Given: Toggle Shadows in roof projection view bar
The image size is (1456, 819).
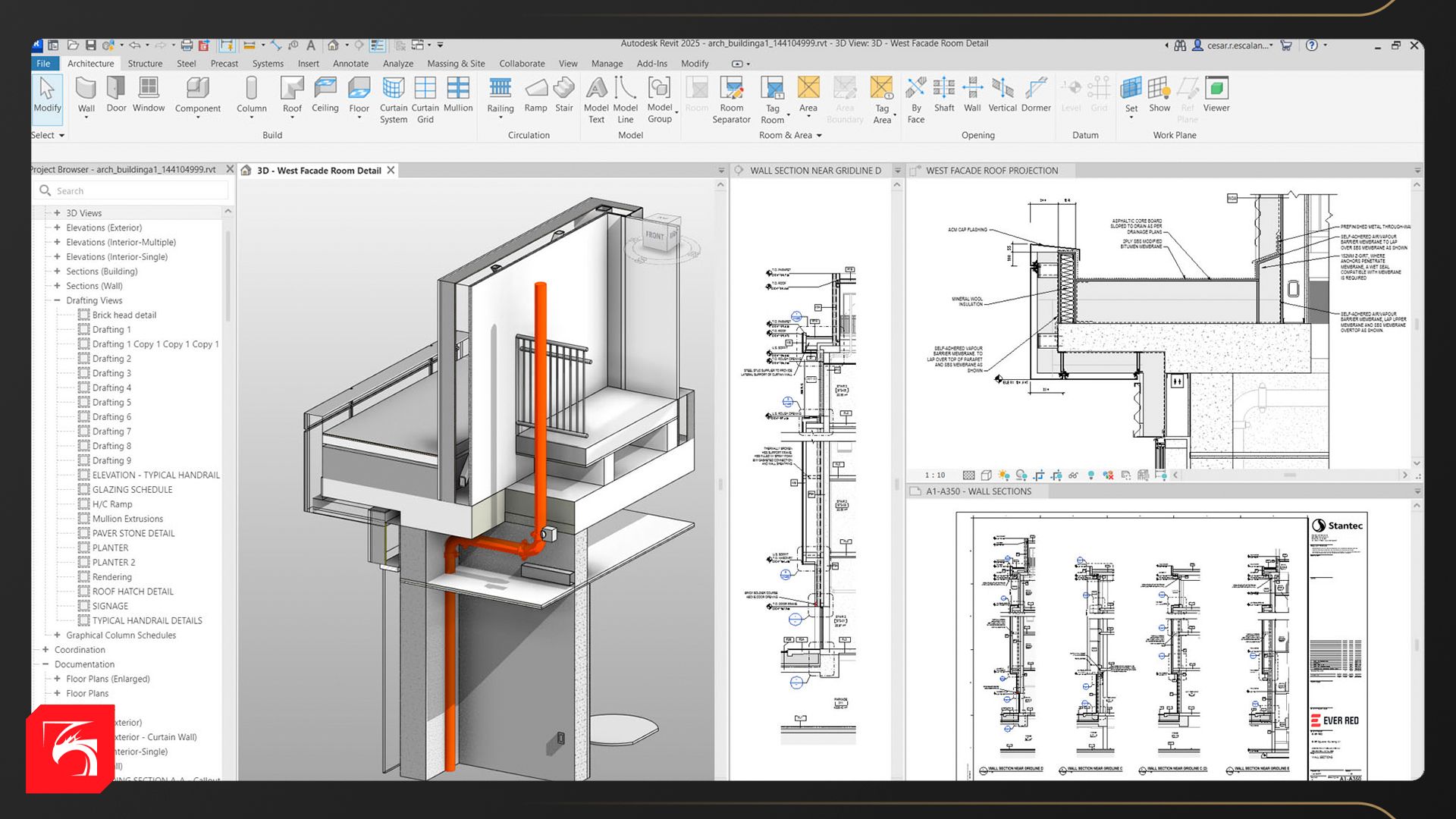Looking at the screenshot, I should [x=1021, y=475].
